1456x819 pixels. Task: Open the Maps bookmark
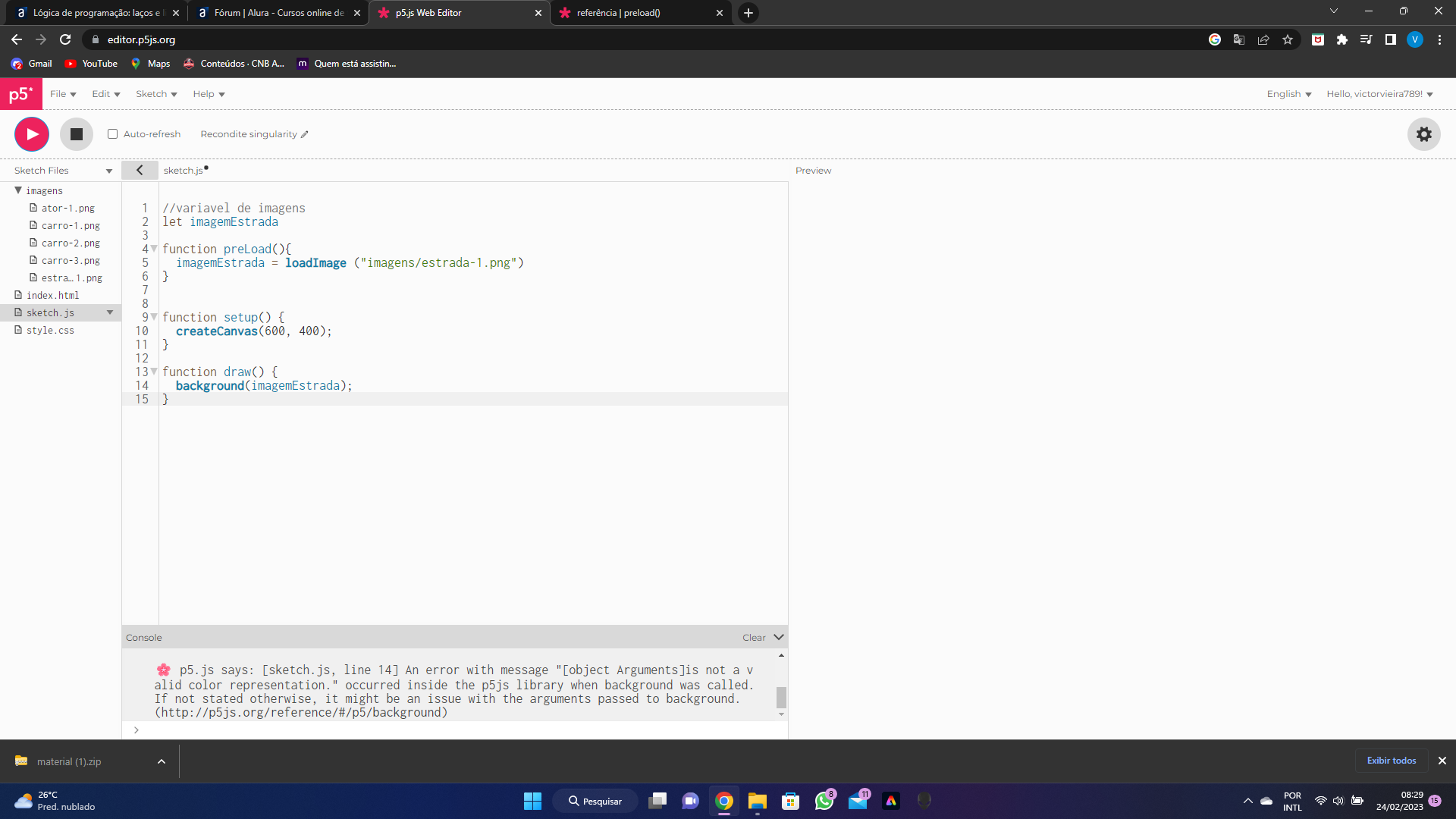[x=150, y=64]
